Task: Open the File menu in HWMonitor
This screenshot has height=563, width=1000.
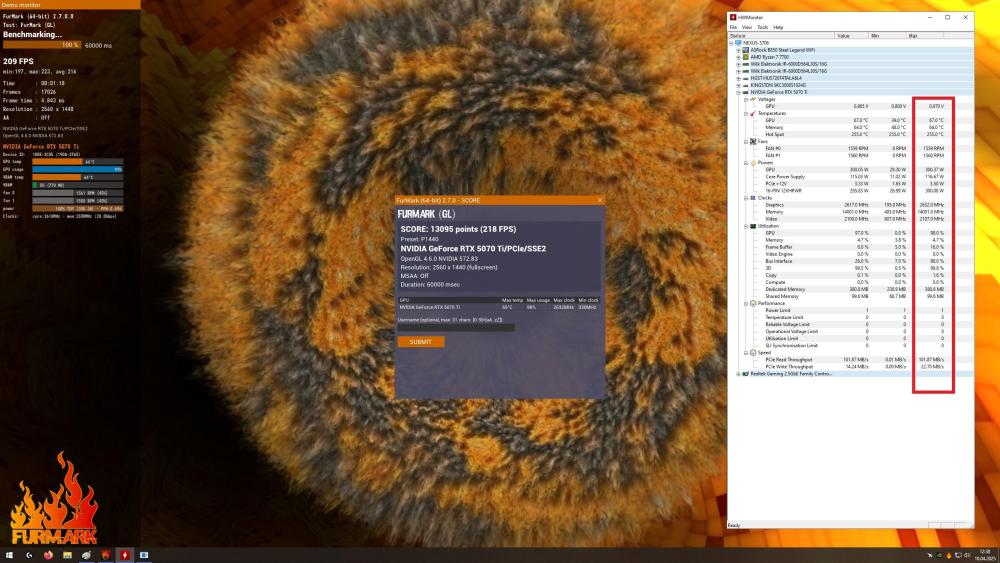Action: coord(733,27)
